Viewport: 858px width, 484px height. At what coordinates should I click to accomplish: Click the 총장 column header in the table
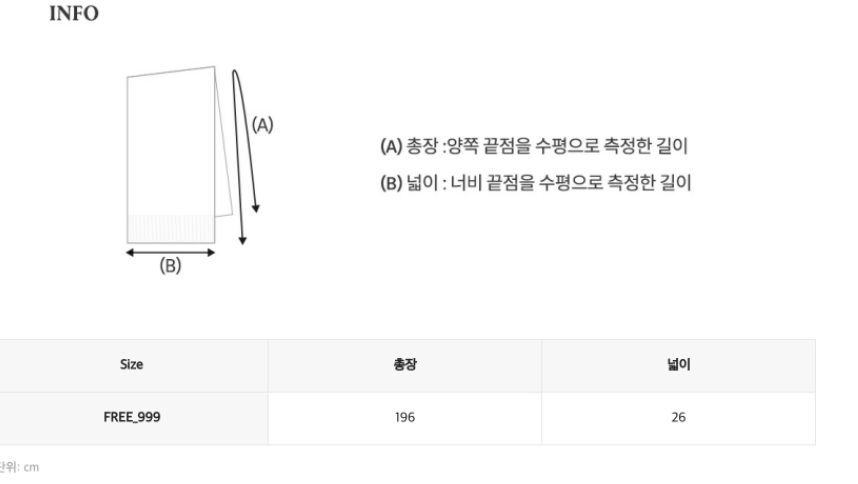tap(405, 366)
